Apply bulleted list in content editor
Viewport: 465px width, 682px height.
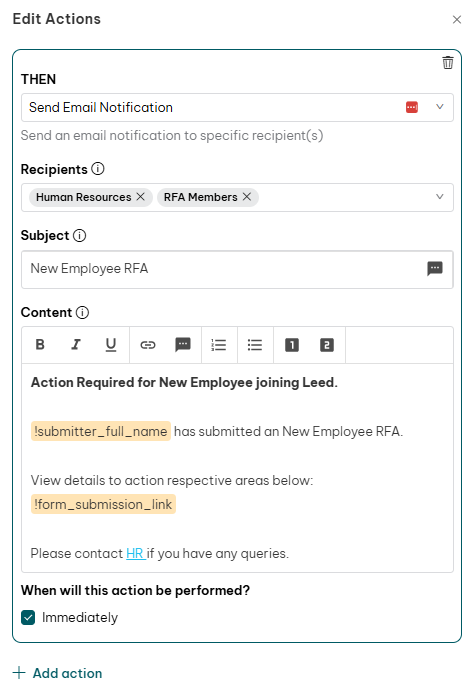[254, 345]
